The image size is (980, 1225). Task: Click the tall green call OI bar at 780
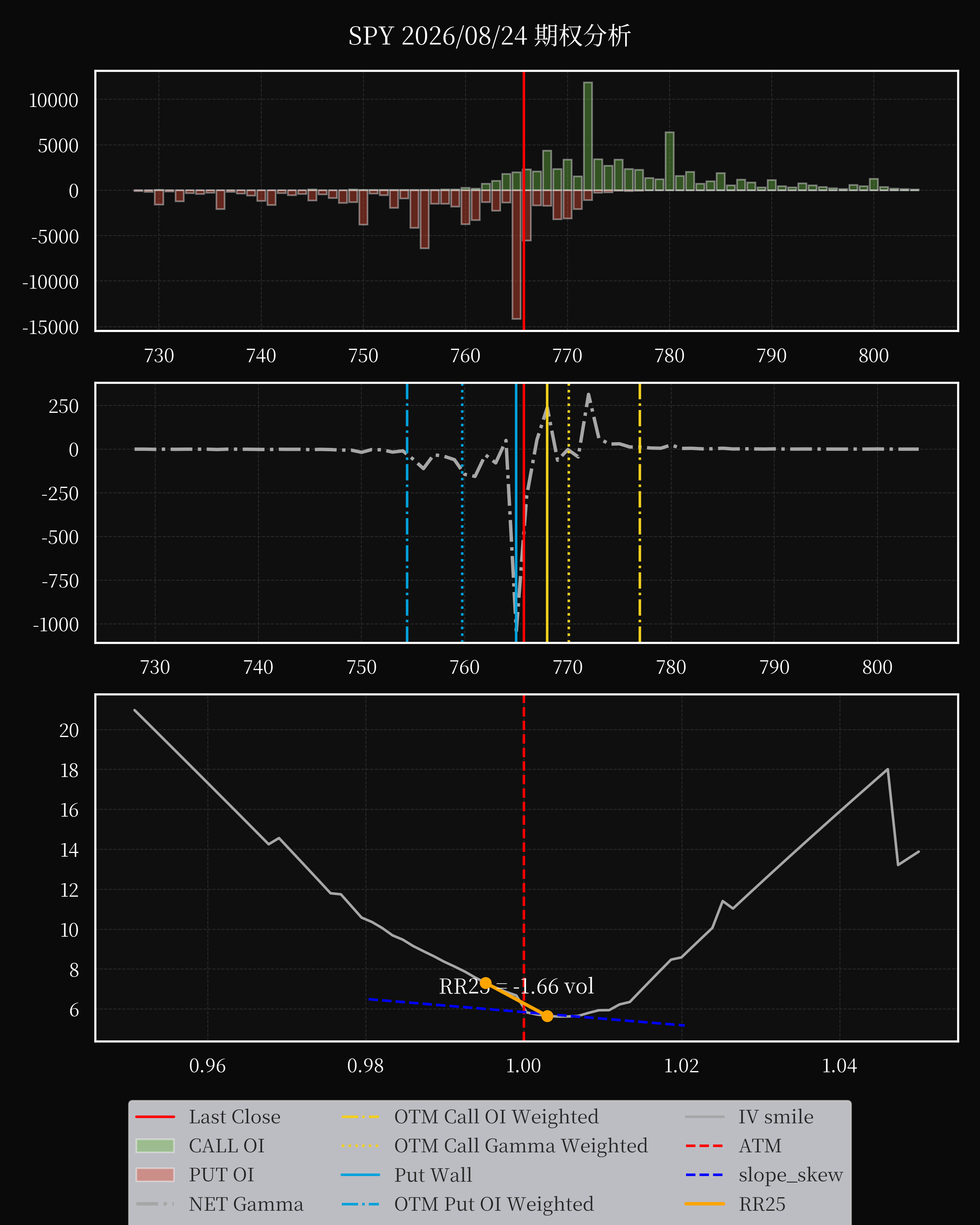click(670, 161)
